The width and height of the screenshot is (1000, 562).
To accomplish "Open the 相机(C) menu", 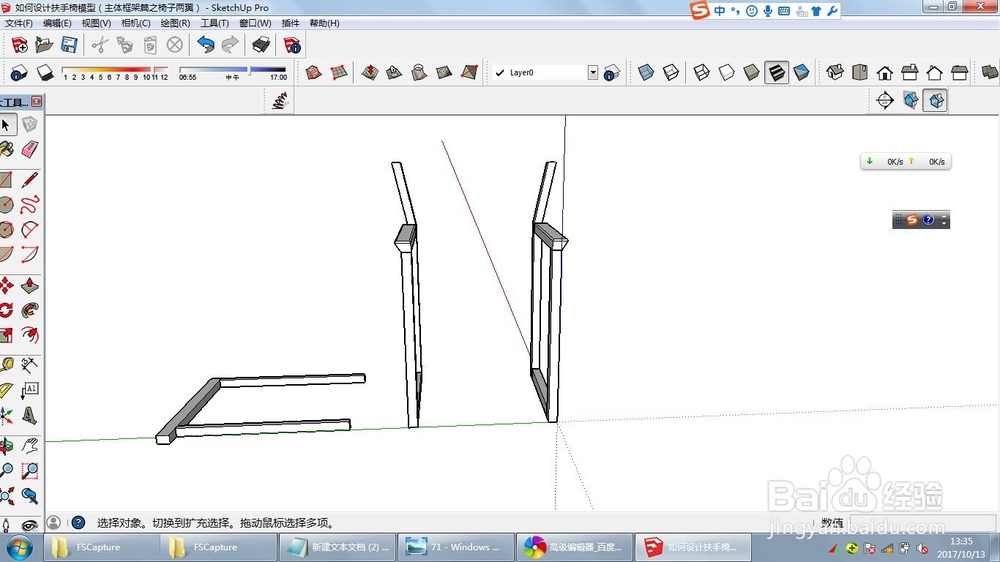I will pos(136,23).
